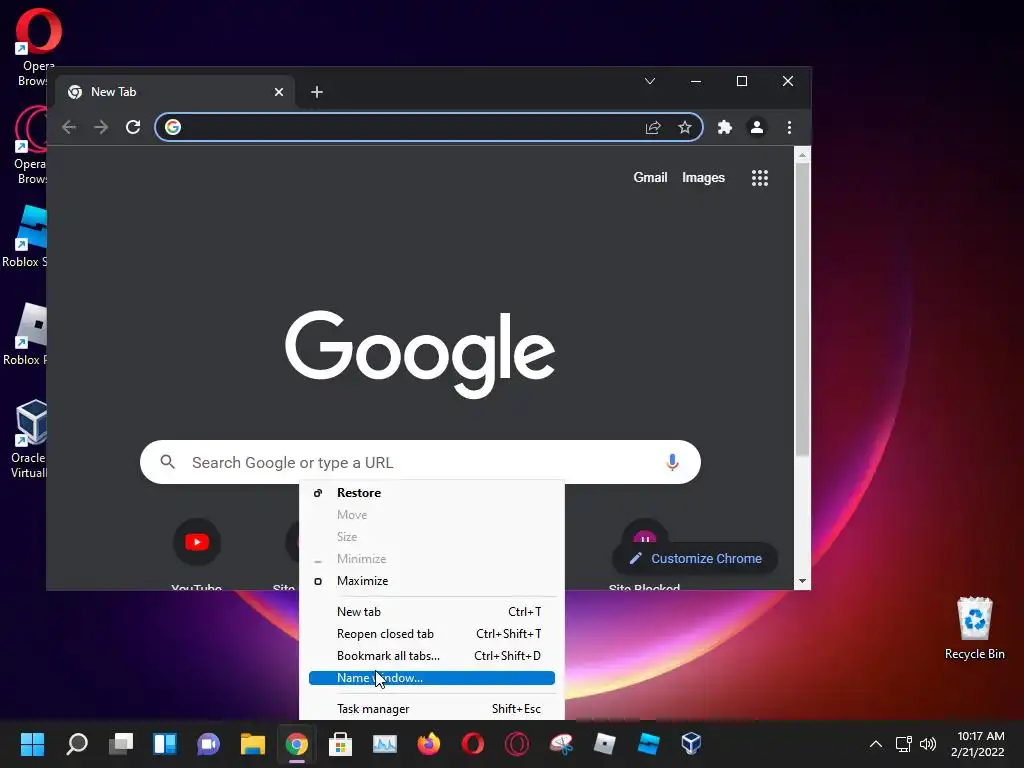
Task: Click the Chrome reload button
Action: point(133,127)
